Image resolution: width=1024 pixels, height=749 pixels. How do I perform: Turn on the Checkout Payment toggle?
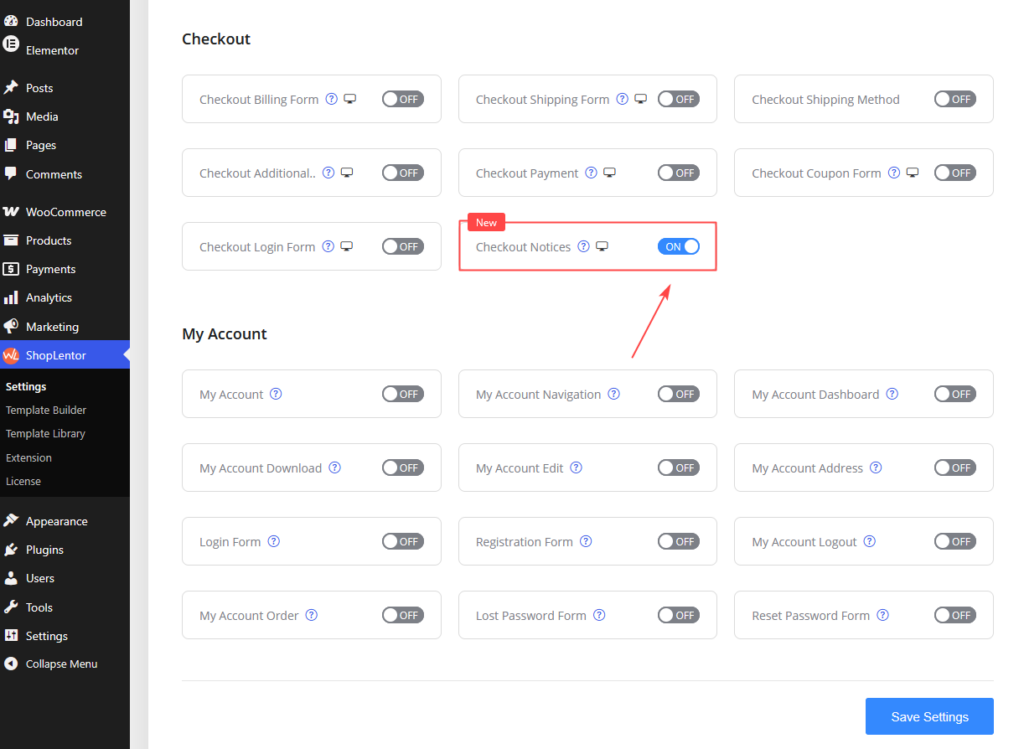click(x=679, y=173)
